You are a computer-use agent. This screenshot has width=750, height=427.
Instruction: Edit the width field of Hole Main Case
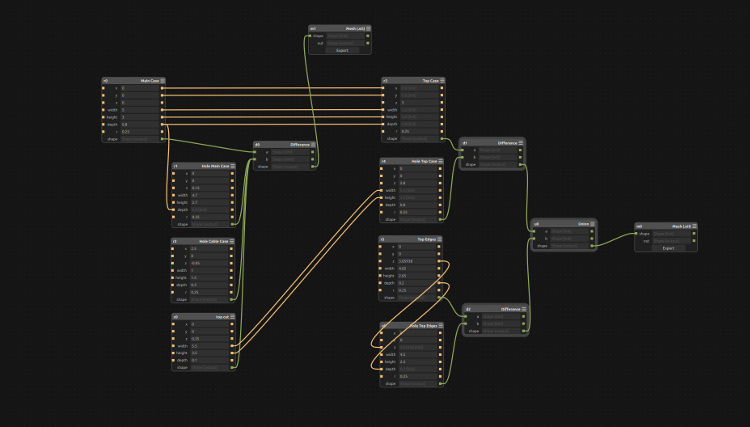coord(210,195)
